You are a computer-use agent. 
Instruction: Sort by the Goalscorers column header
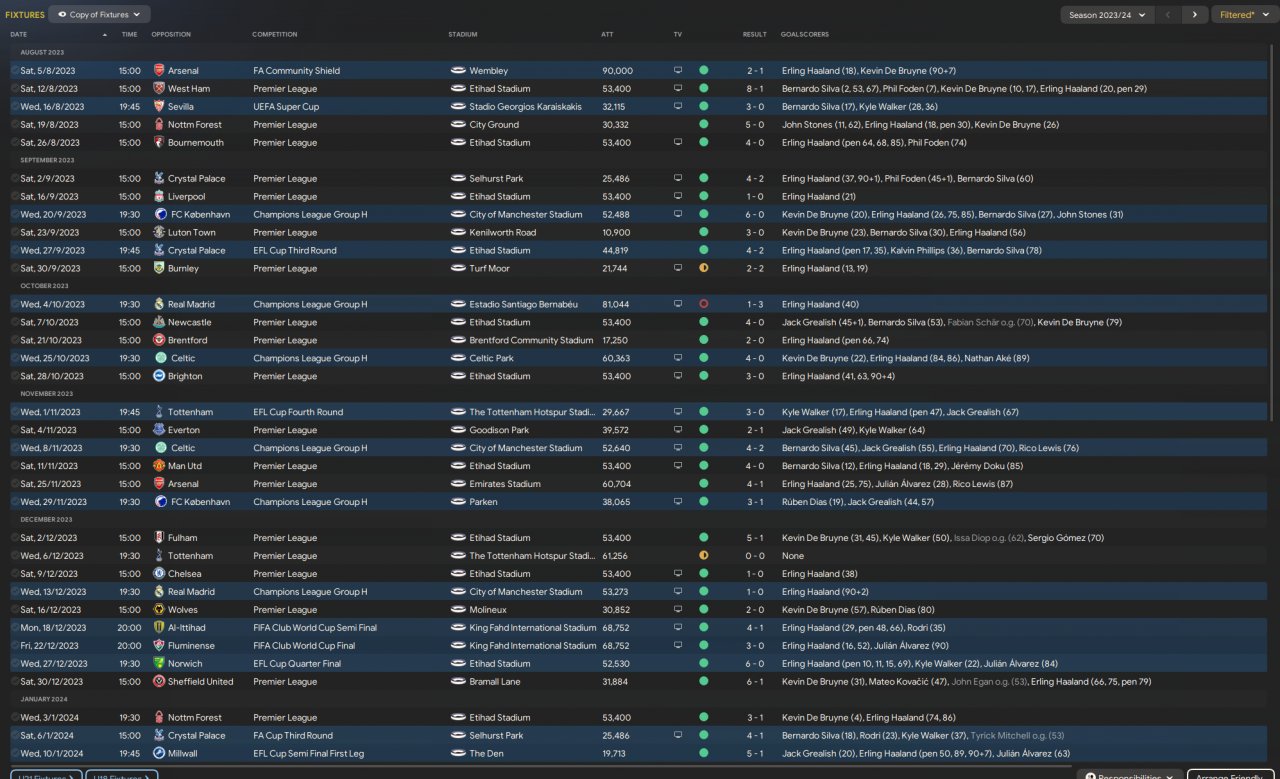tap(805, 34)
